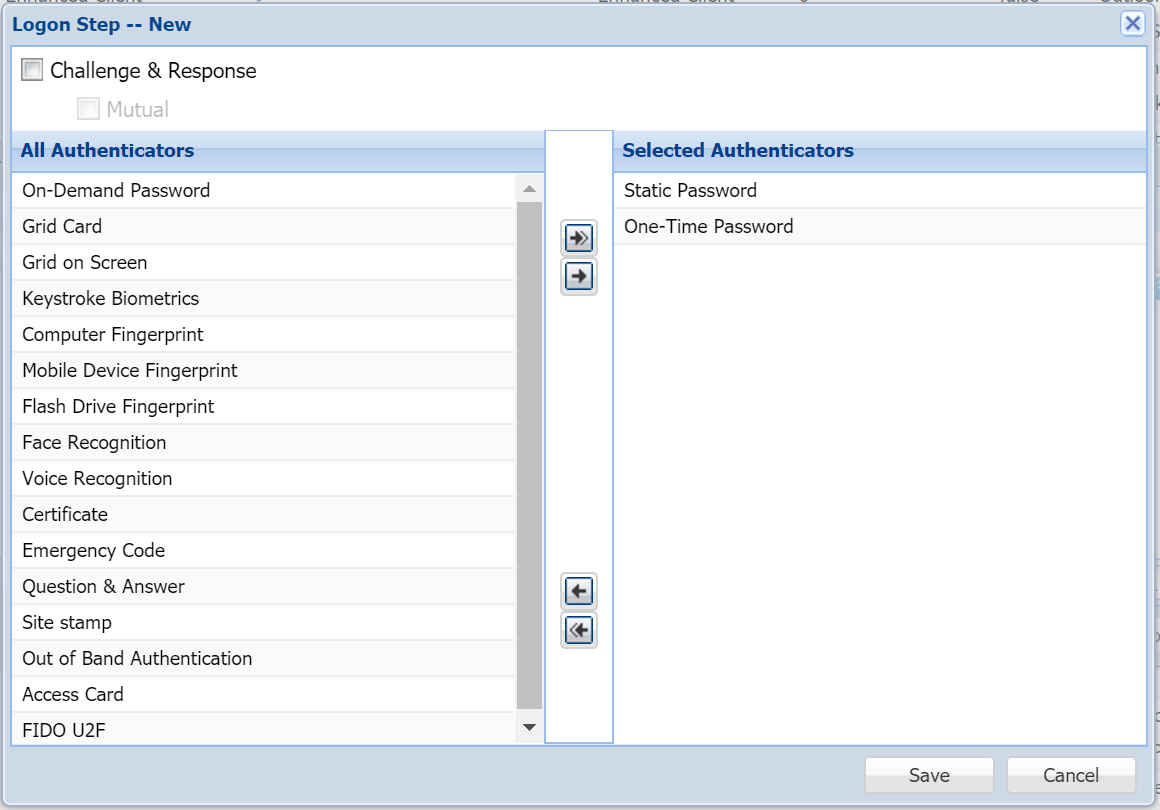Click the remove selected authenticator left-arrow icon
The image size is (1160, 810).
click(578, 592)
